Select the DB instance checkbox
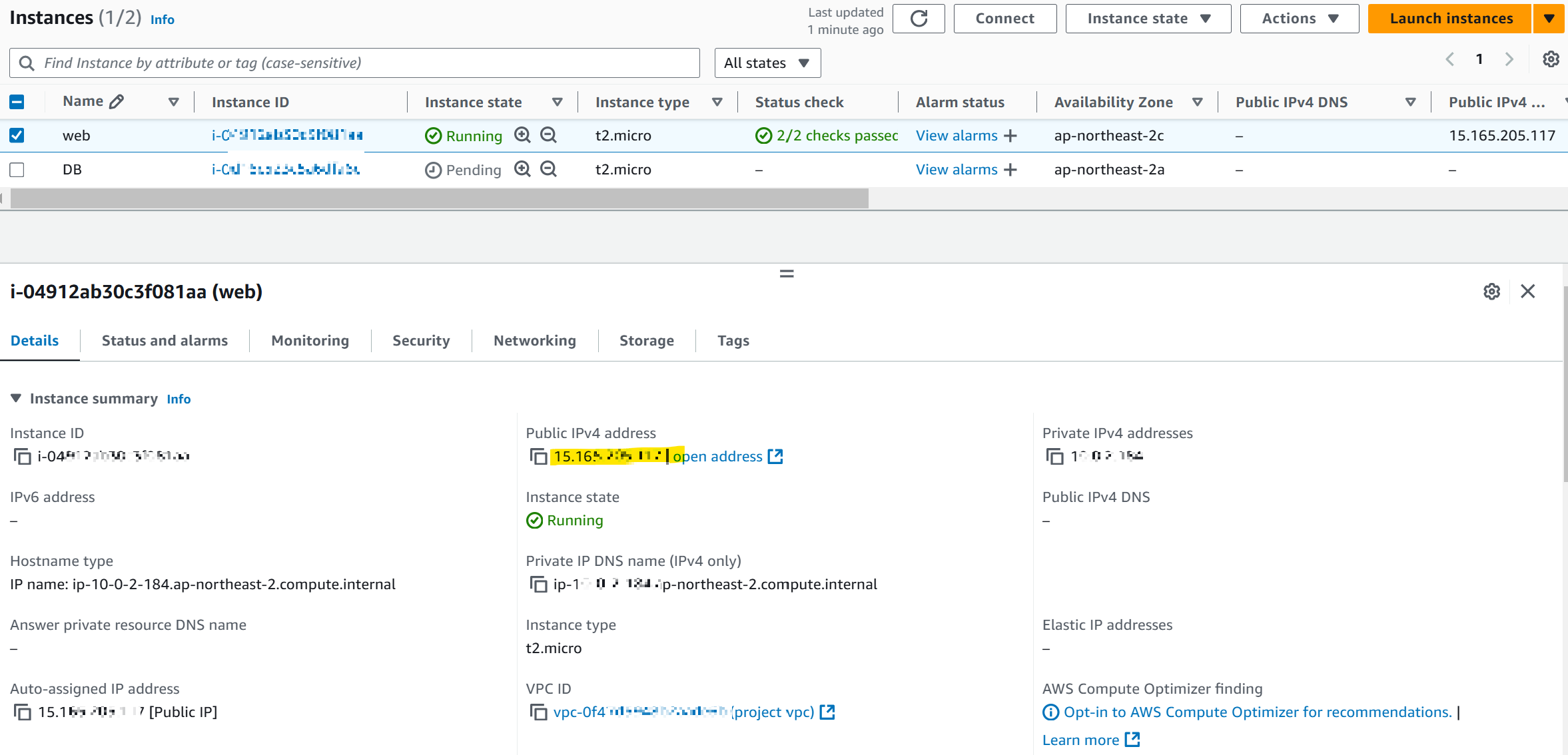The height and width of the screenshot is (755, 1568). [17, 170]
